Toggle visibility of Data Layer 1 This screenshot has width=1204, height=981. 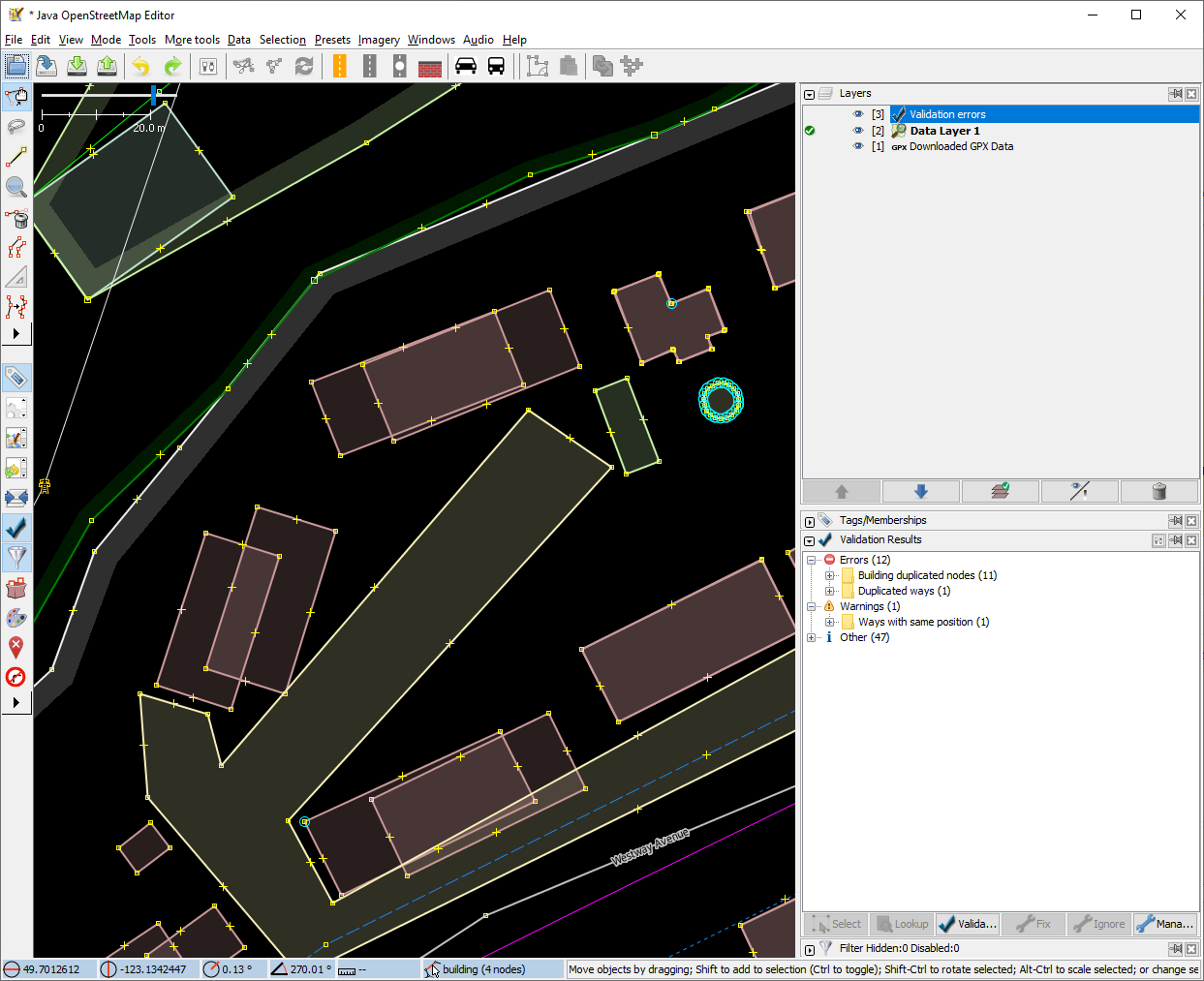tap(857, 131)
